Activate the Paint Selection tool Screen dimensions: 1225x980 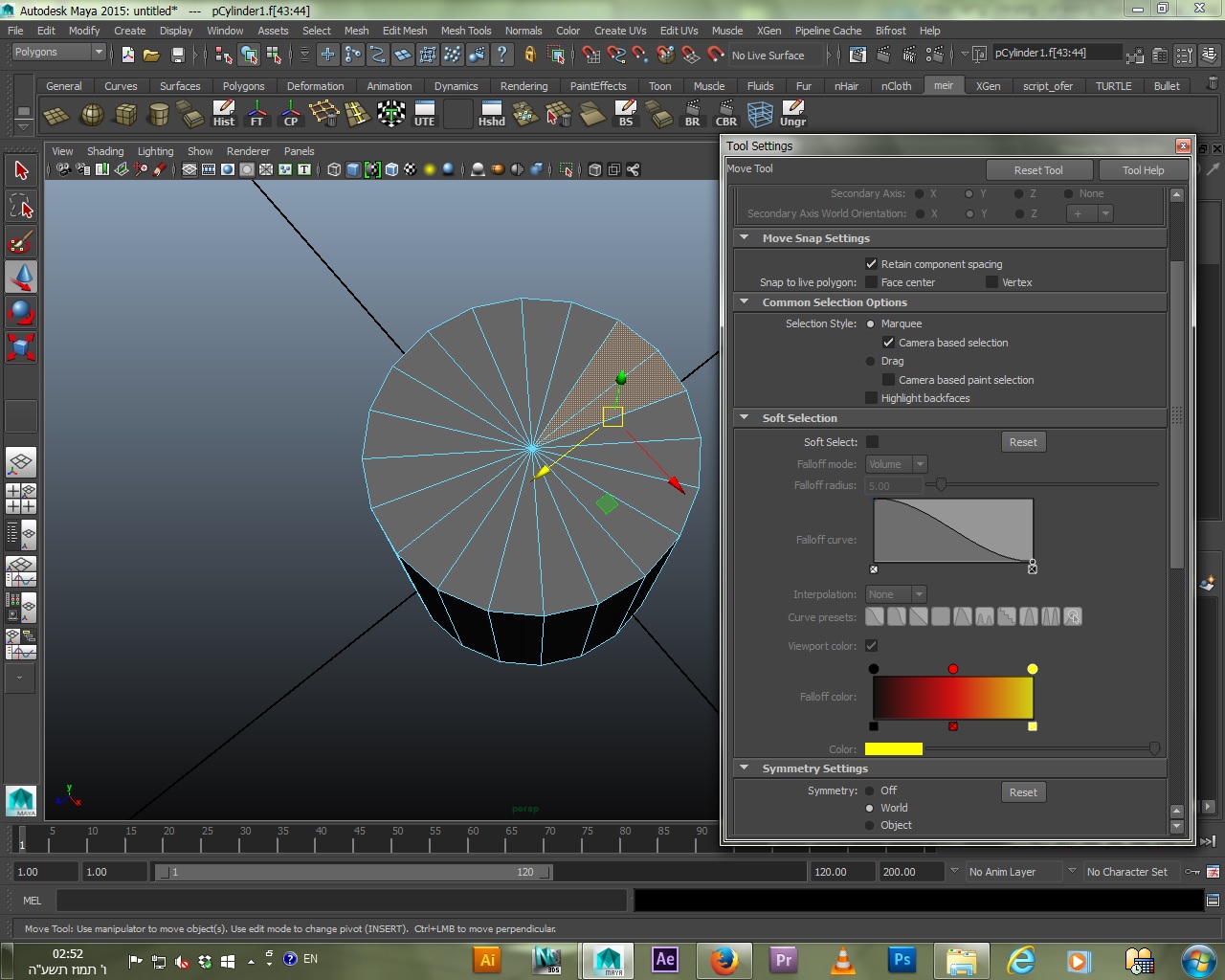(x=21, y=242)
